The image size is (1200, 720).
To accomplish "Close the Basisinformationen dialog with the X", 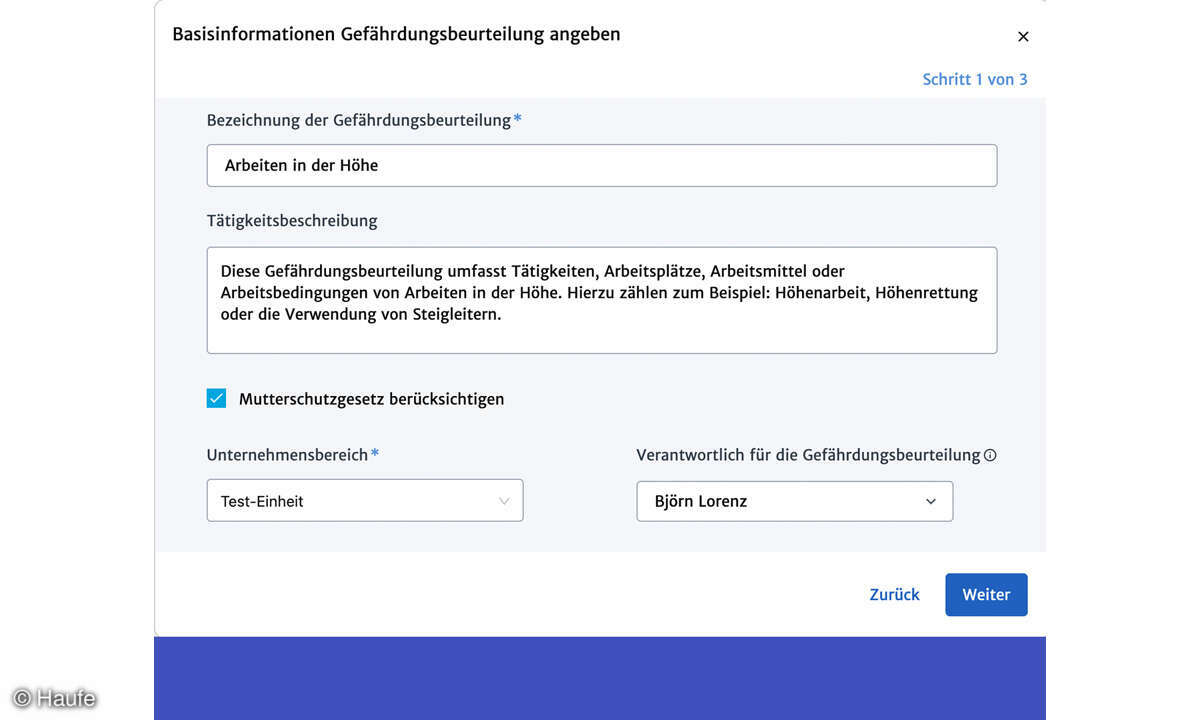I will [x=1023, y=37].
